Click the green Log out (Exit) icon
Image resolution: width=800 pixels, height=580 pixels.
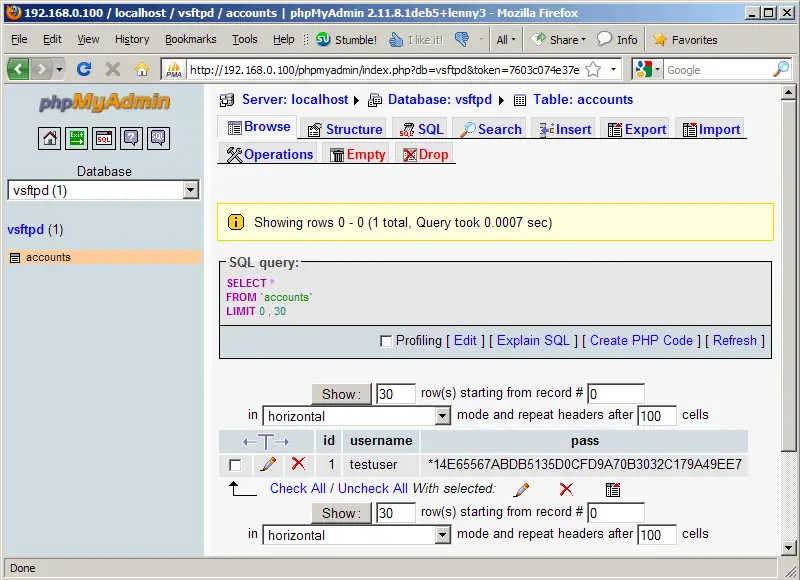coord(77,138)
